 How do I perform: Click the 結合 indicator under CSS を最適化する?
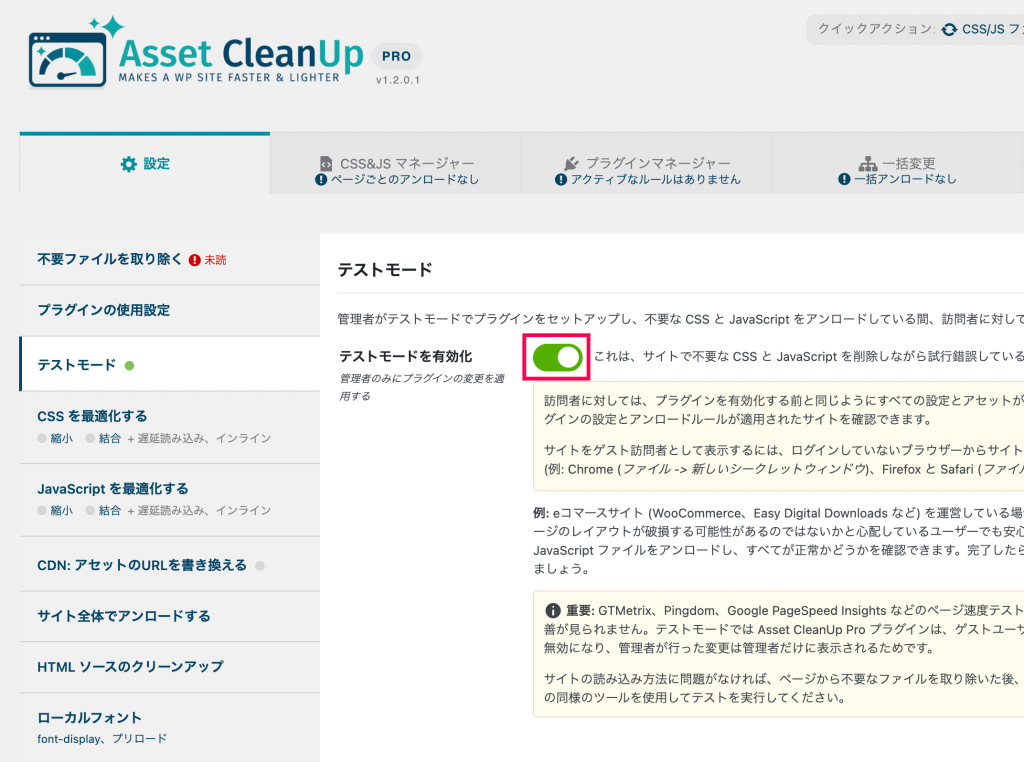click(104, 438)
